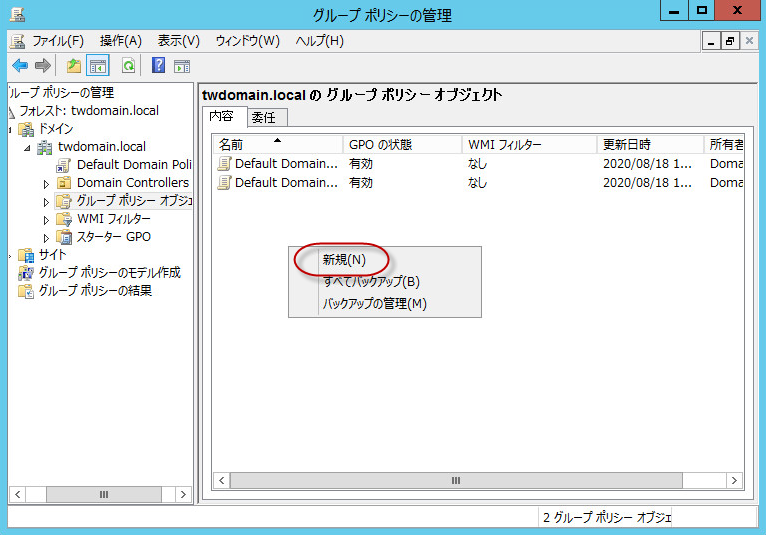The height and width of the screenshot is (535, 766).
Task: Expand the スターター GPO node
Action: point(46,238)
